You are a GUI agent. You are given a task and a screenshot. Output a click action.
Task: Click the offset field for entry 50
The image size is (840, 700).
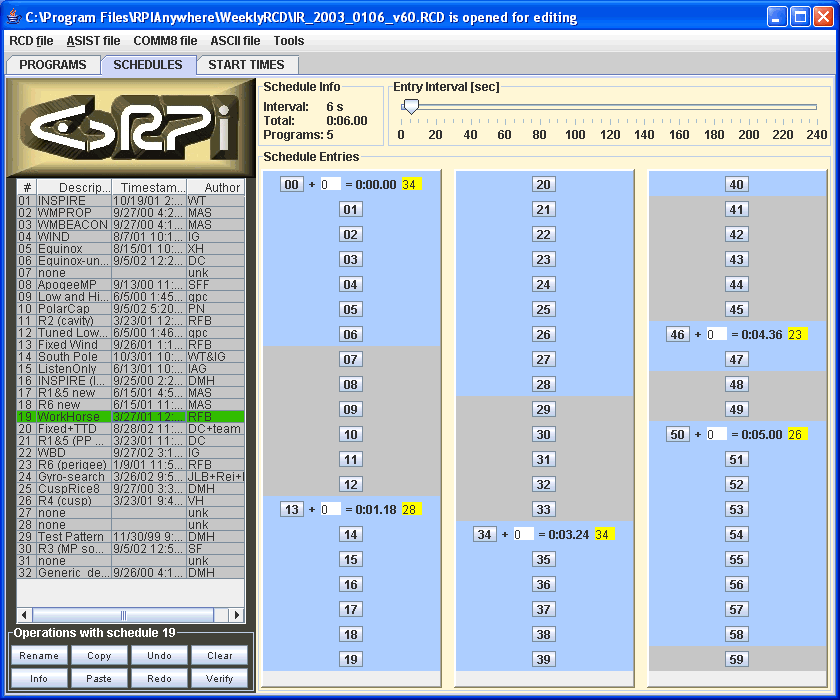coord(716,434)
